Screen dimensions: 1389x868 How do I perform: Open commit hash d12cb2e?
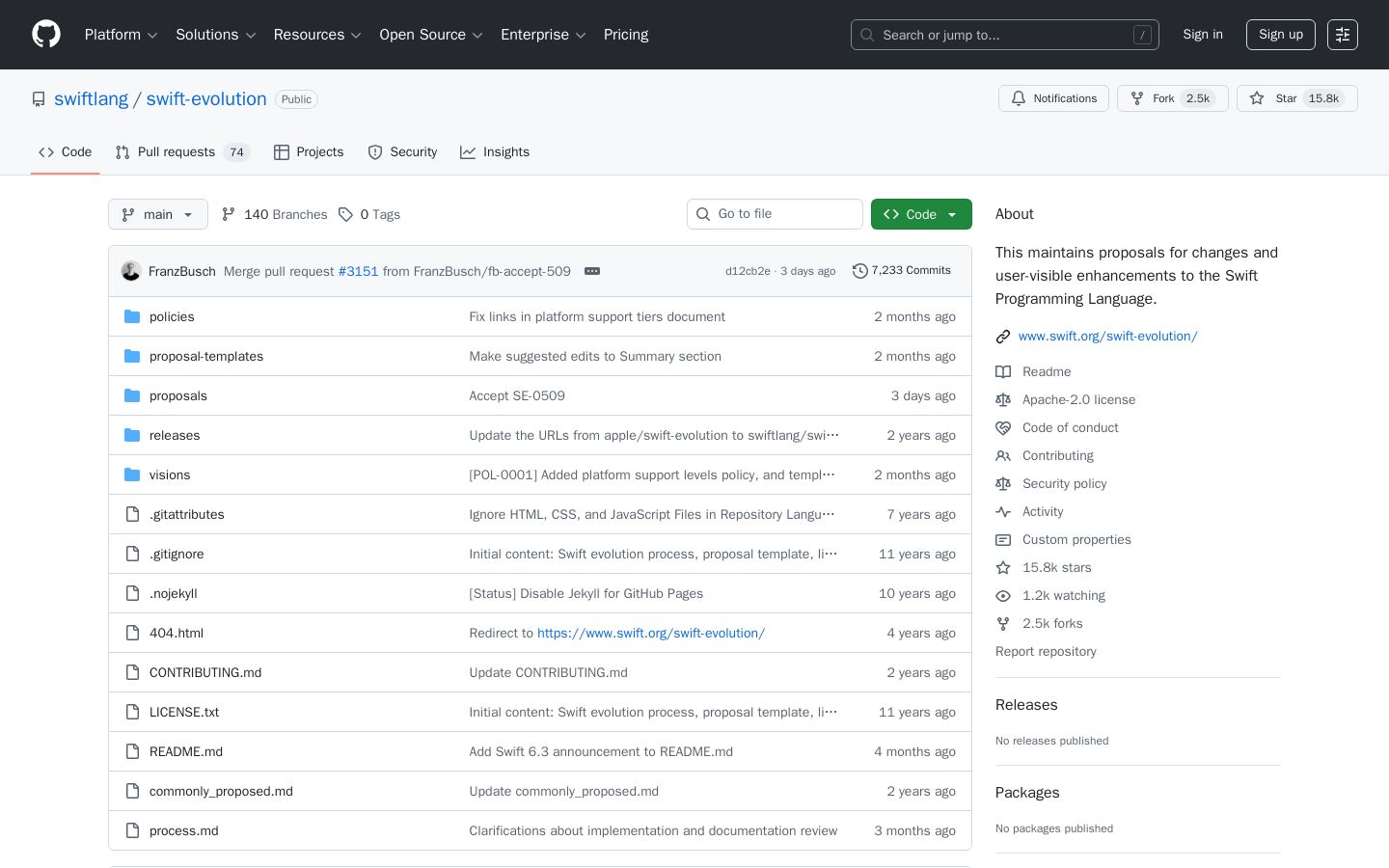(x=748, y=271)
